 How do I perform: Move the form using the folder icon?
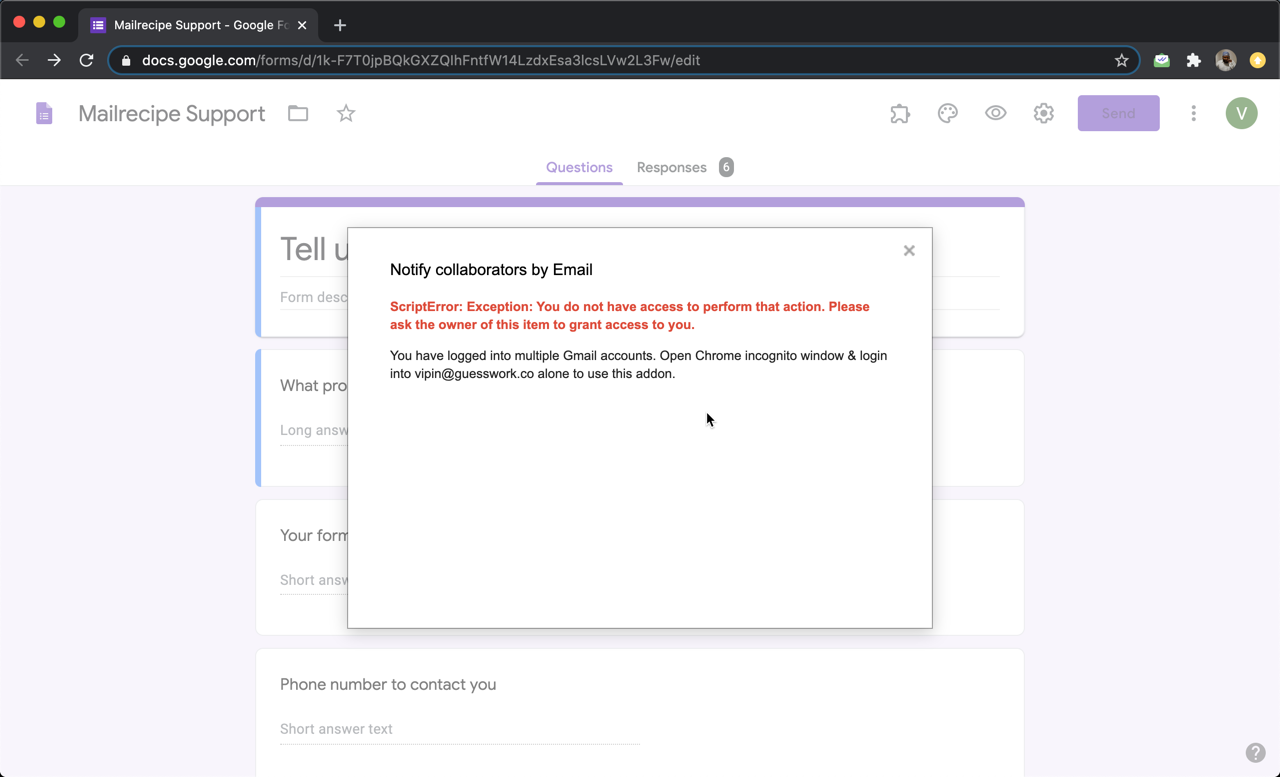297,113
